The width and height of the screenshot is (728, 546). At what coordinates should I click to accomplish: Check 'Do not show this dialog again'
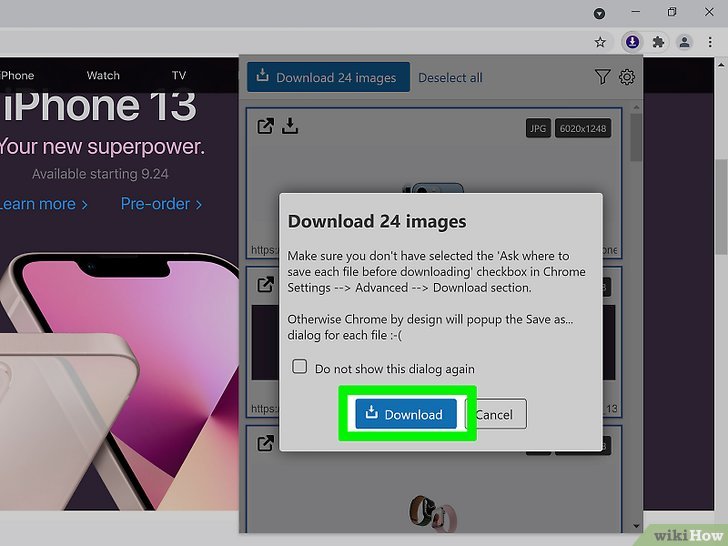click(299, 366)
